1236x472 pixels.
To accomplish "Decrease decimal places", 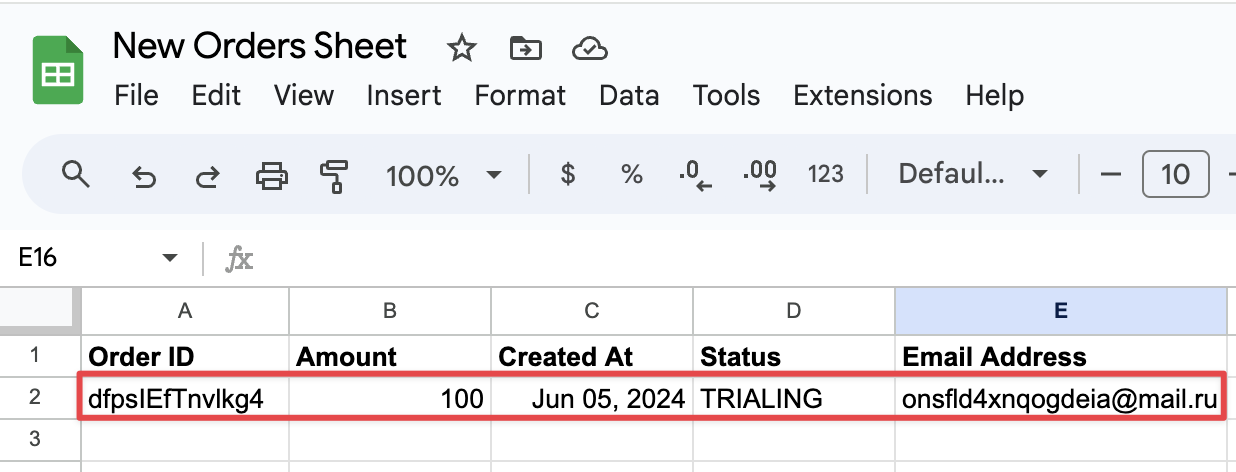I will [x=695, y=175].
